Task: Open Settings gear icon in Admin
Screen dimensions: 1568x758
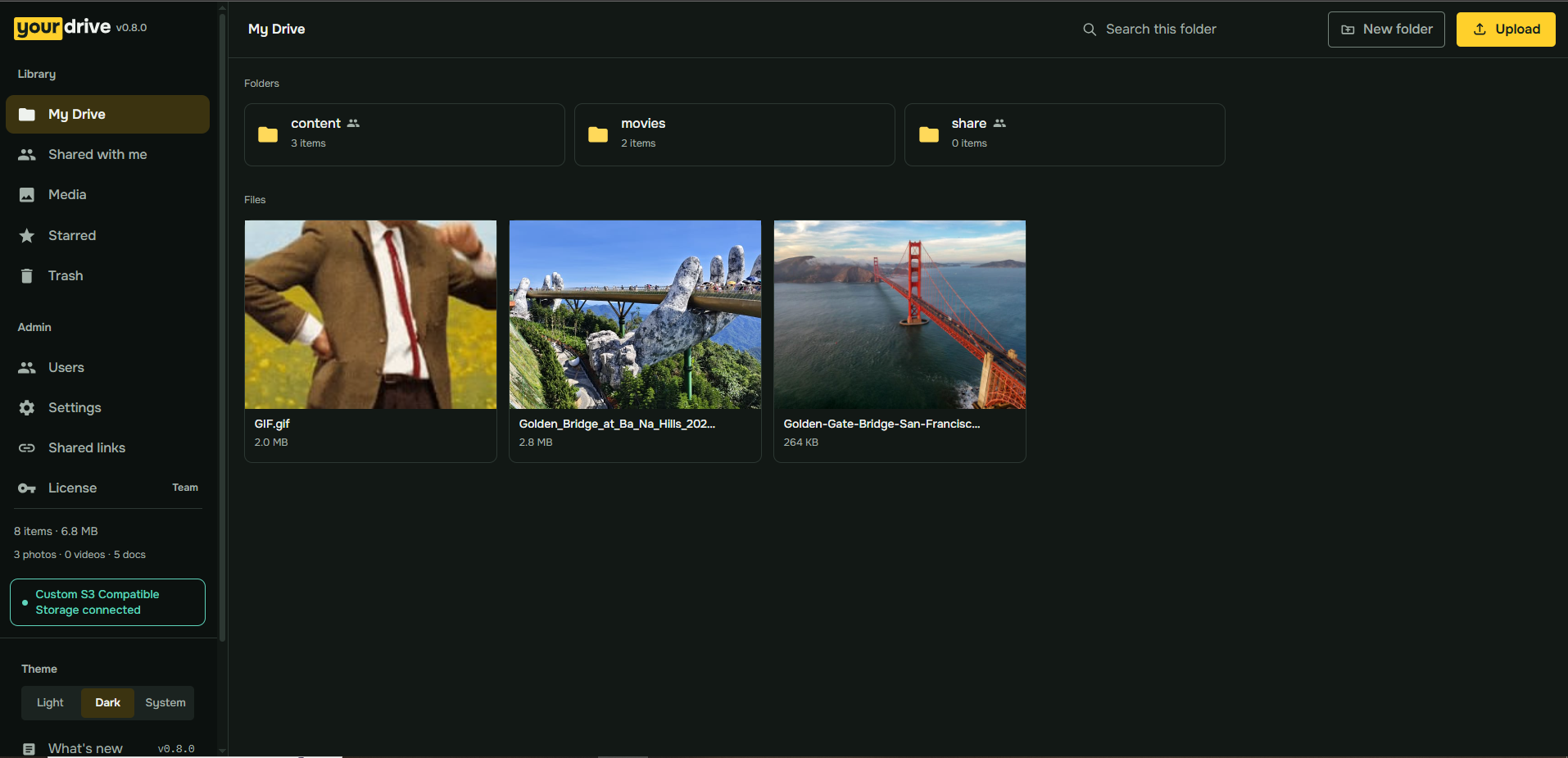Action: point(27,408)
